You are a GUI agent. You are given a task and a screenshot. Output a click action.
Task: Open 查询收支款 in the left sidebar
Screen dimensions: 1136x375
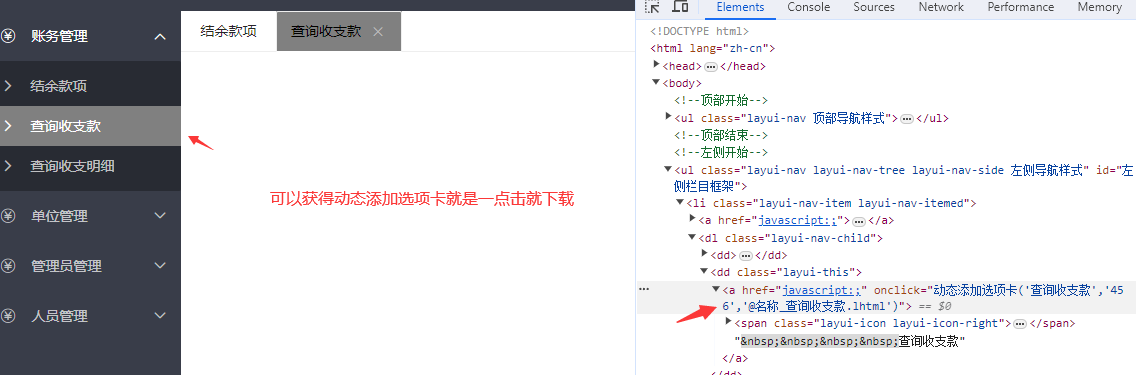pyautogui.click(x=90, y=126)
